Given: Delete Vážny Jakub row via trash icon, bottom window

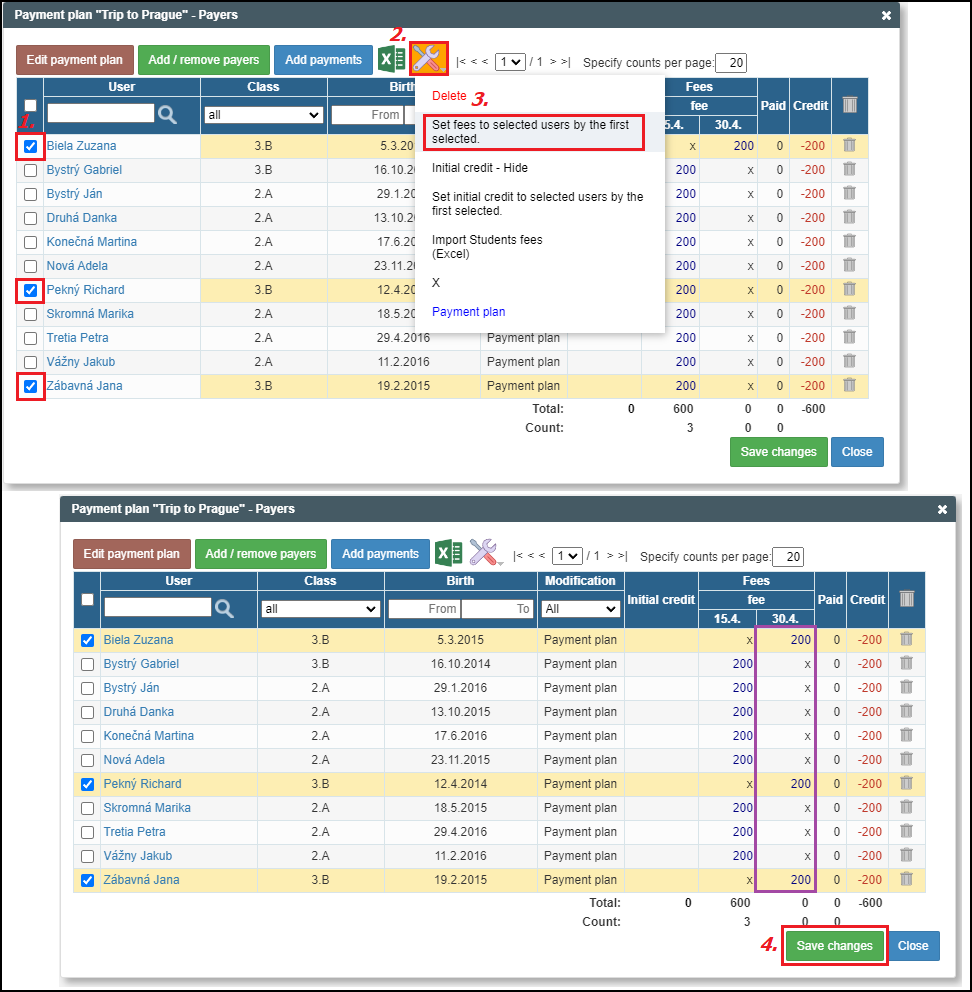Looking at the screenshot, I should tap(906, 855).
